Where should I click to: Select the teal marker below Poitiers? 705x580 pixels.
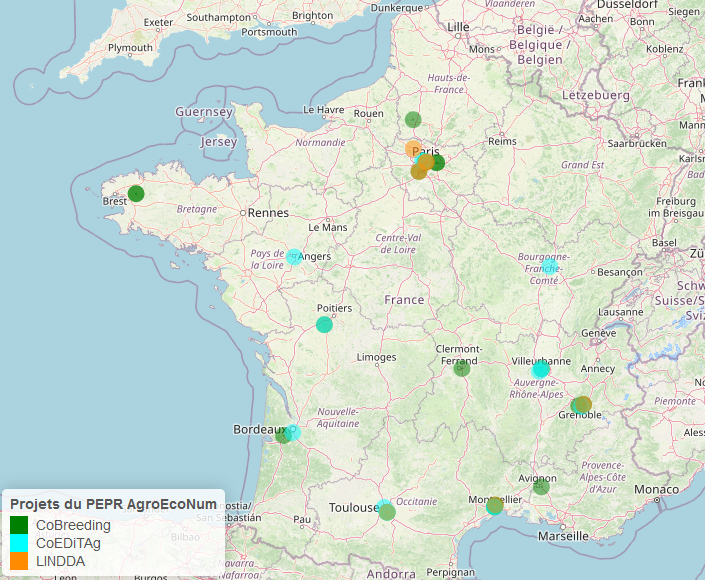tap(324, 324)
